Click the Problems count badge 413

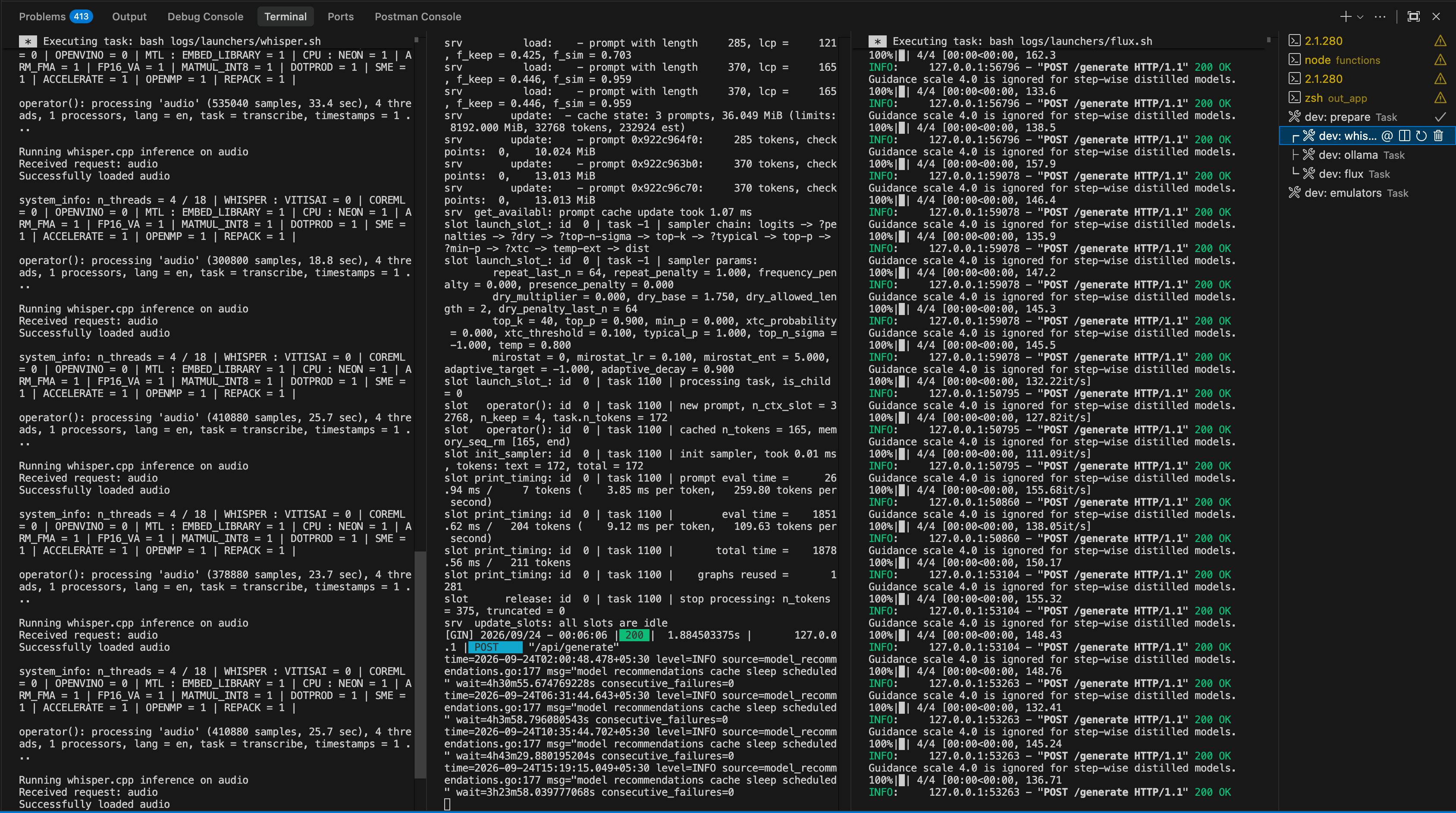click(81, 16)
